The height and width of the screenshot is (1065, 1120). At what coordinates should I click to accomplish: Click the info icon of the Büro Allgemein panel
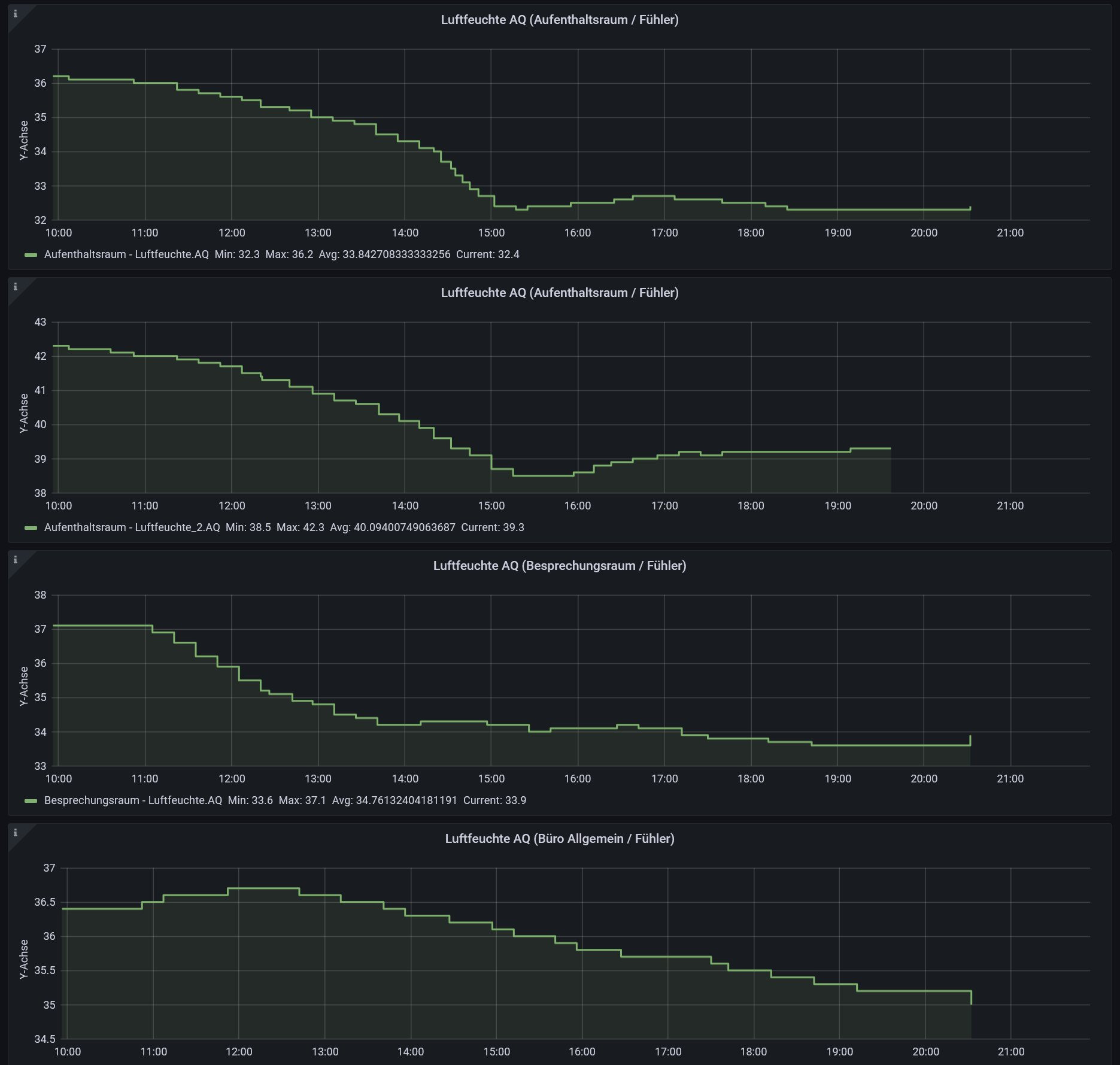pyautogui.click(x=16, y=833)
